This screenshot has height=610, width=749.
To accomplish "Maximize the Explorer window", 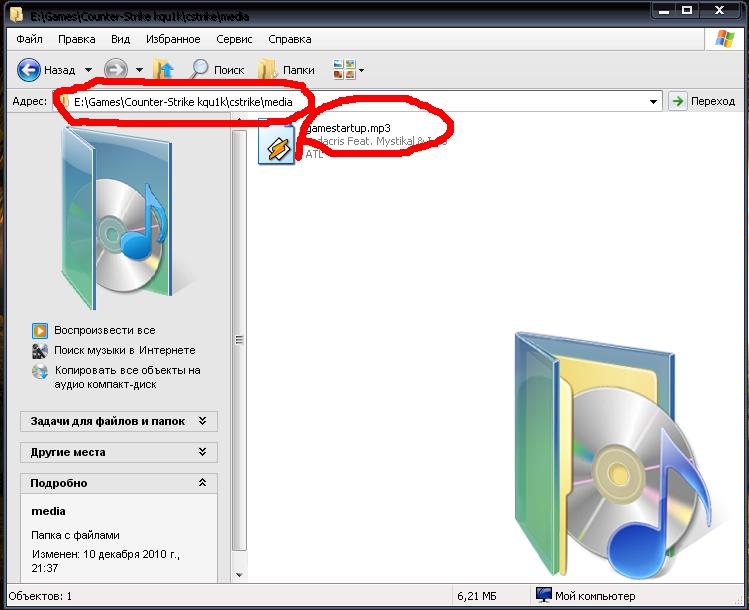I will [687, 11].
